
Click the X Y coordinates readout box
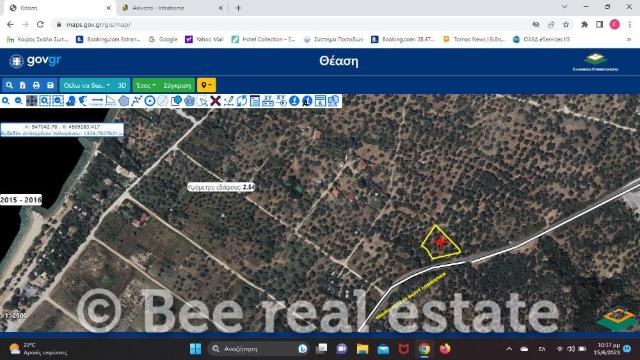click(x=62, y=130)
